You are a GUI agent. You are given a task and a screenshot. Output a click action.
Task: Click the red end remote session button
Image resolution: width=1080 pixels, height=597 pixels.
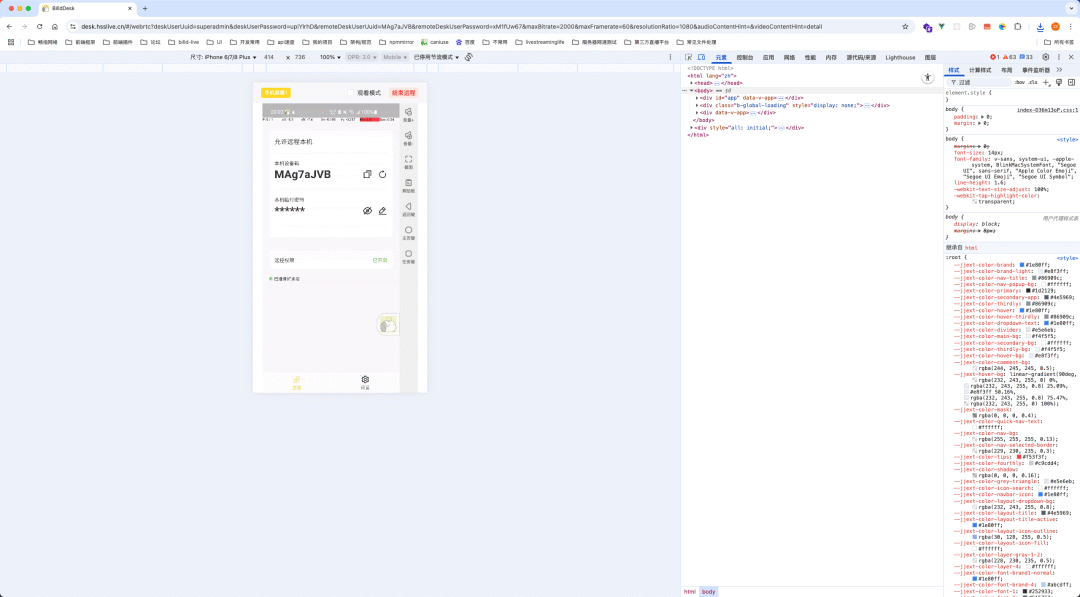click(x=403, y=93)
